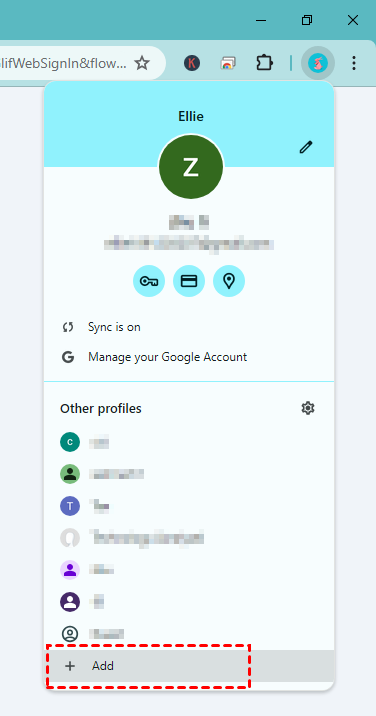Open the addresses location pin icon

point(229,281)
